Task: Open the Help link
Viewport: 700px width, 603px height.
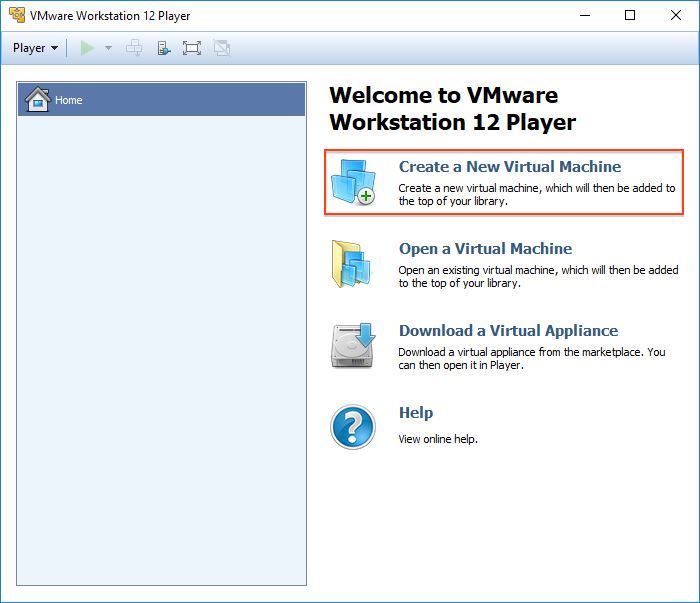Action: (x=416, y=413)
